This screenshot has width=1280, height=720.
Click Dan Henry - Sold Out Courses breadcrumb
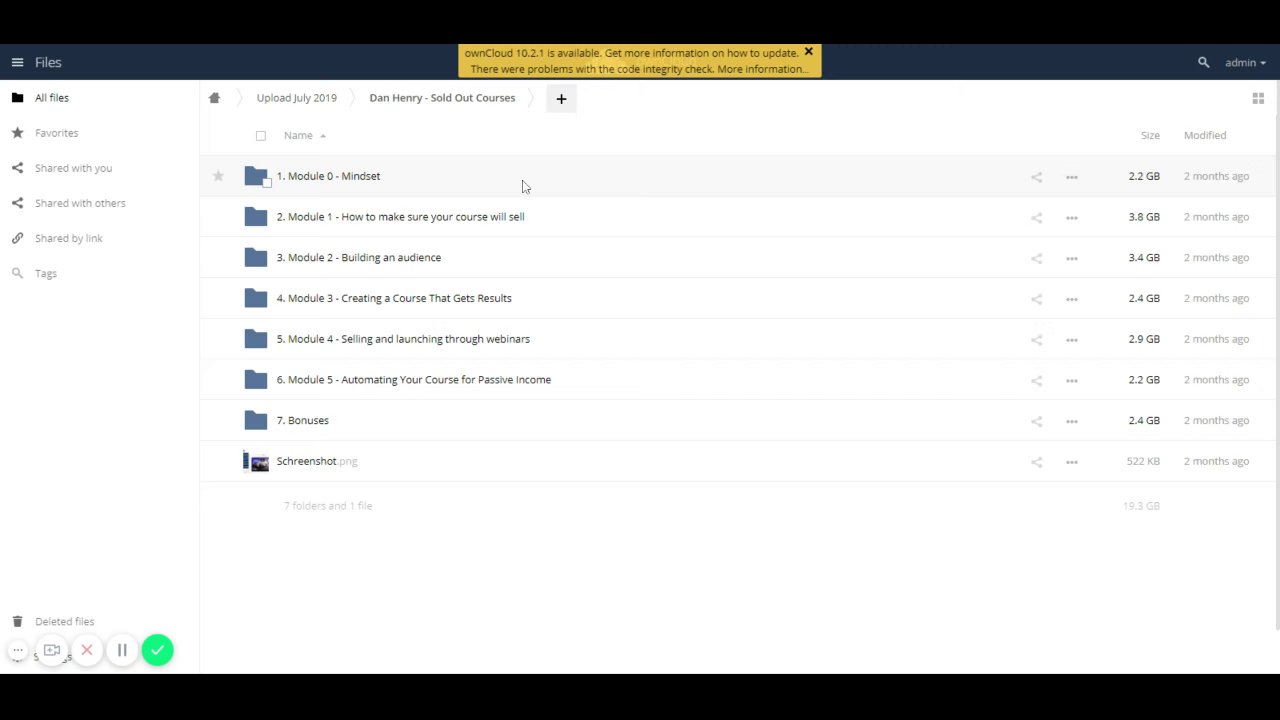point(442,98)
